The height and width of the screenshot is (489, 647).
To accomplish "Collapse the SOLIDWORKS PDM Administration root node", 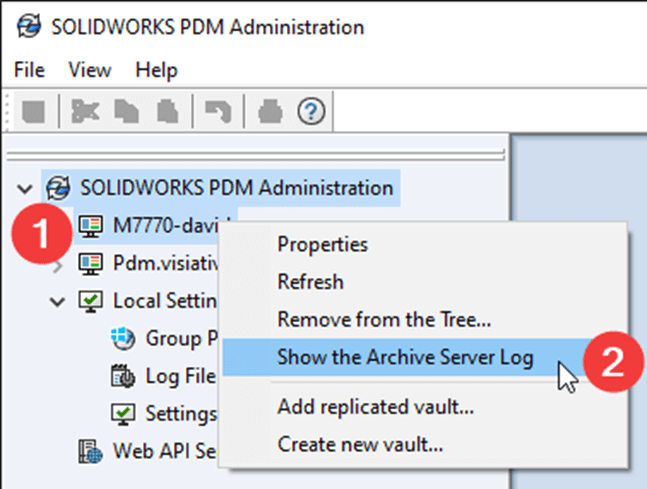I will 25,189.
